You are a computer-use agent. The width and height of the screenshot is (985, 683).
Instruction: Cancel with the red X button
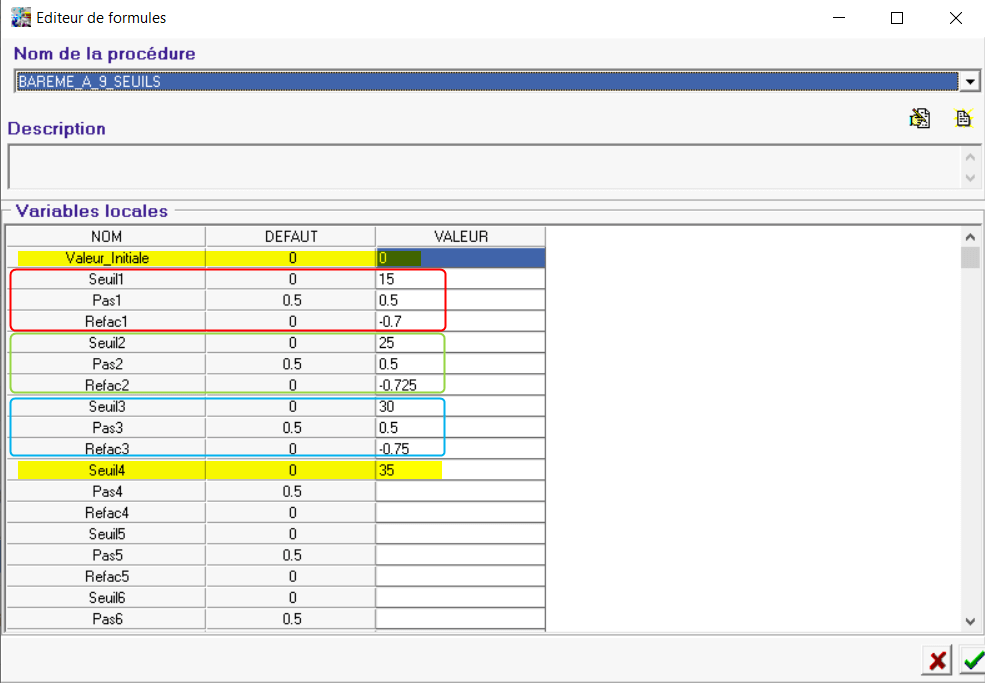click(x=938, y=661)
